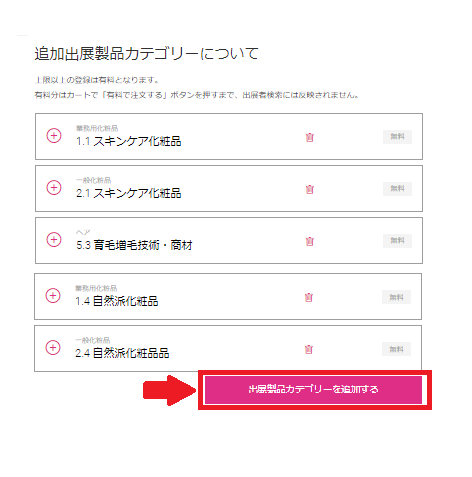This screenshot has width=472, height=477.
Task: Click 出展製品カテゴリーを追加する button
Action: click(313, 389)
